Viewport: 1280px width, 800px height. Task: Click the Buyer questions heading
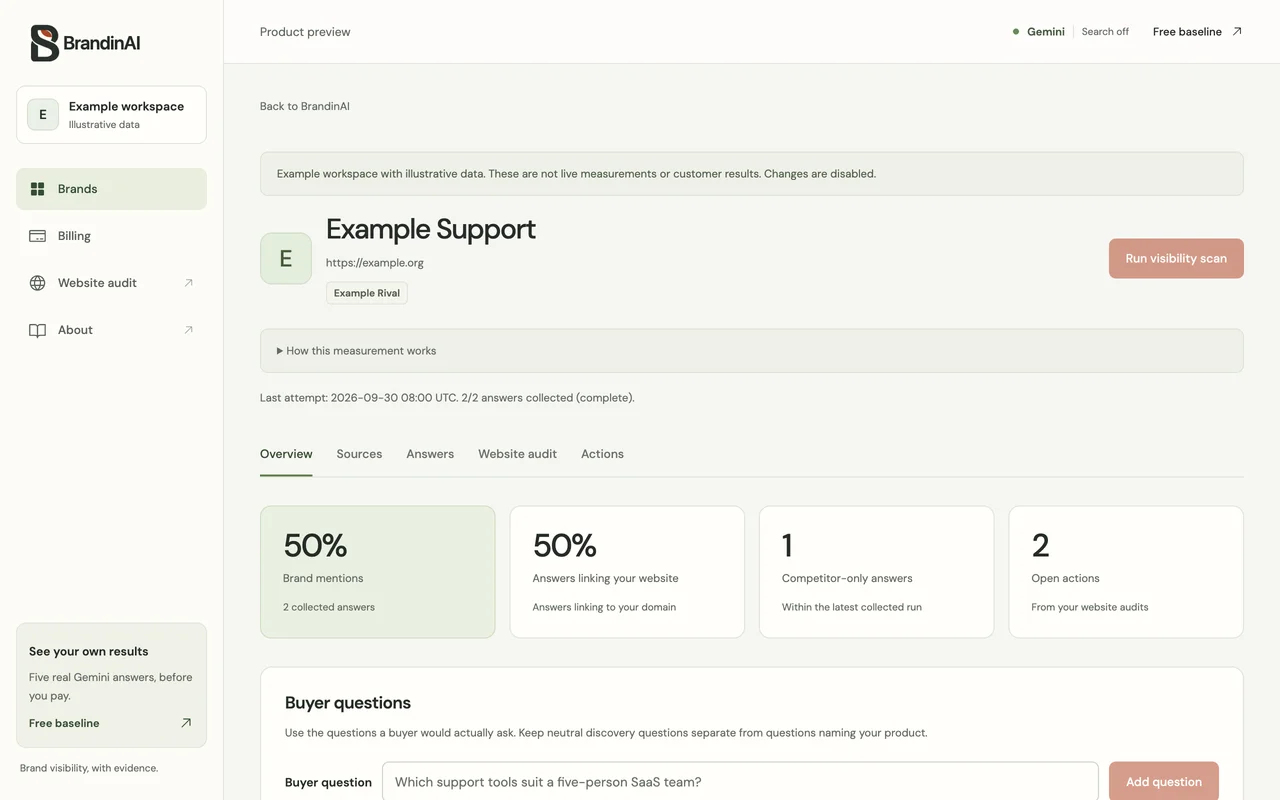pos(348,703)
